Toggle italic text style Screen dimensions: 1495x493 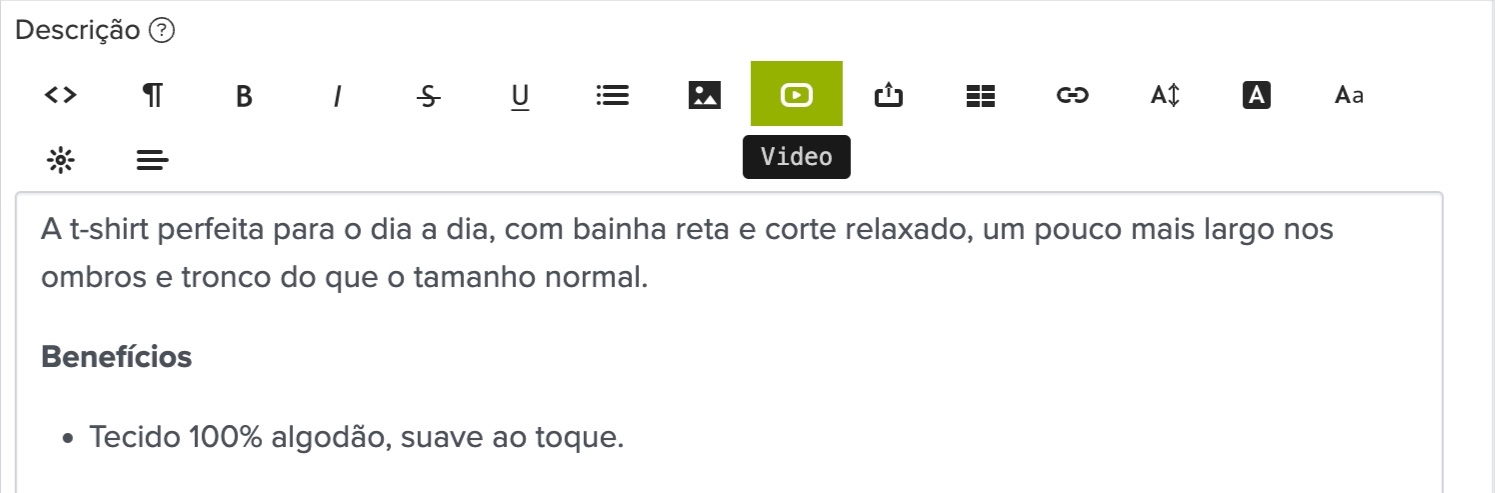pyautogui.click(x=337, y=96)
